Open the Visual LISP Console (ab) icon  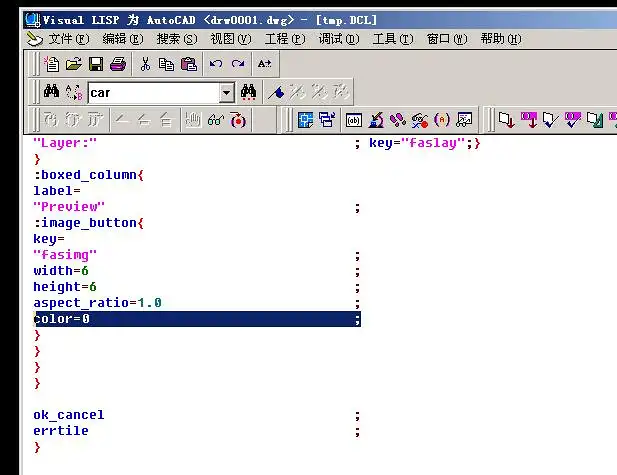tap(353, 120)
